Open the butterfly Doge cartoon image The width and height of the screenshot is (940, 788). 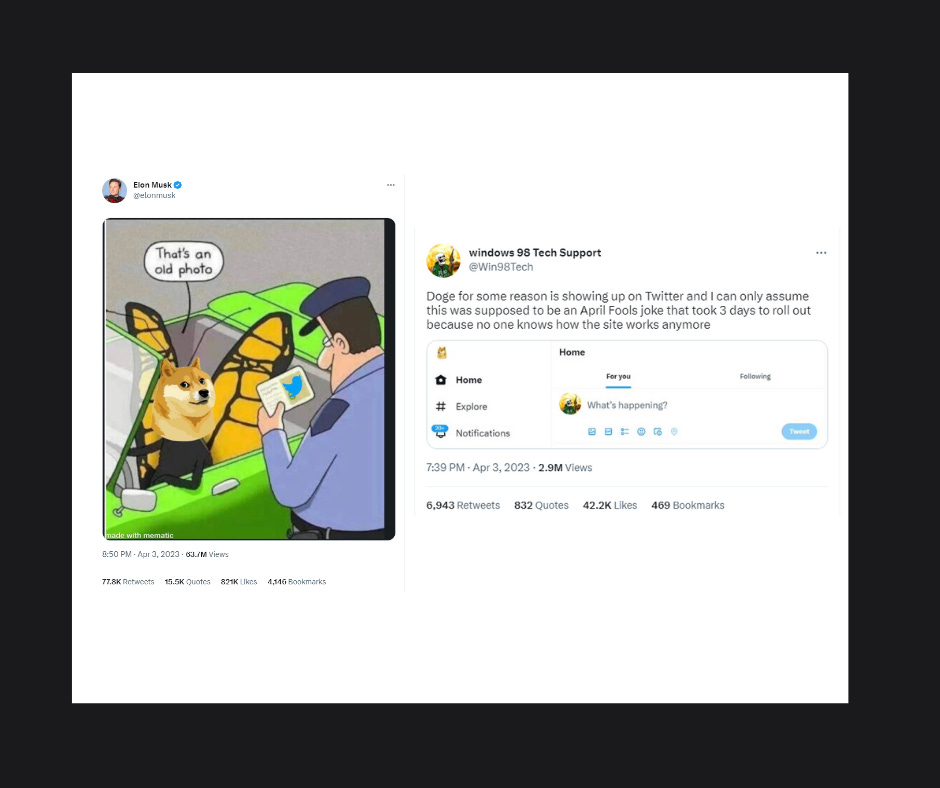[x=249, y=379]
